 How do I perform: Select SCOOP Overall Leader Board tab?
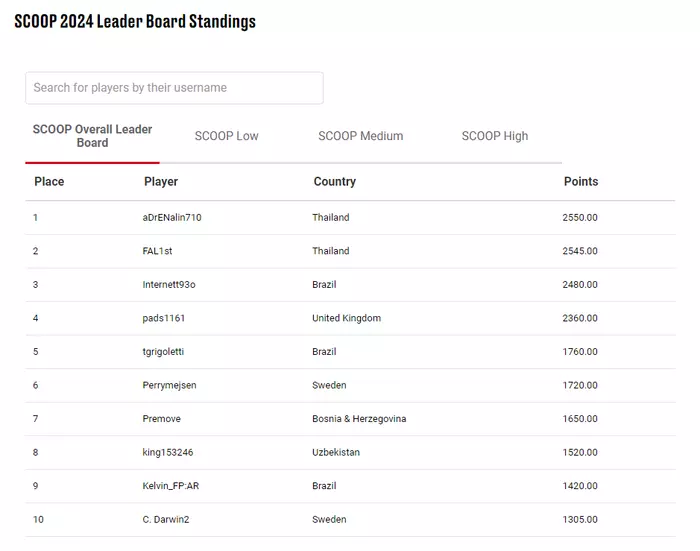point(92,136)
